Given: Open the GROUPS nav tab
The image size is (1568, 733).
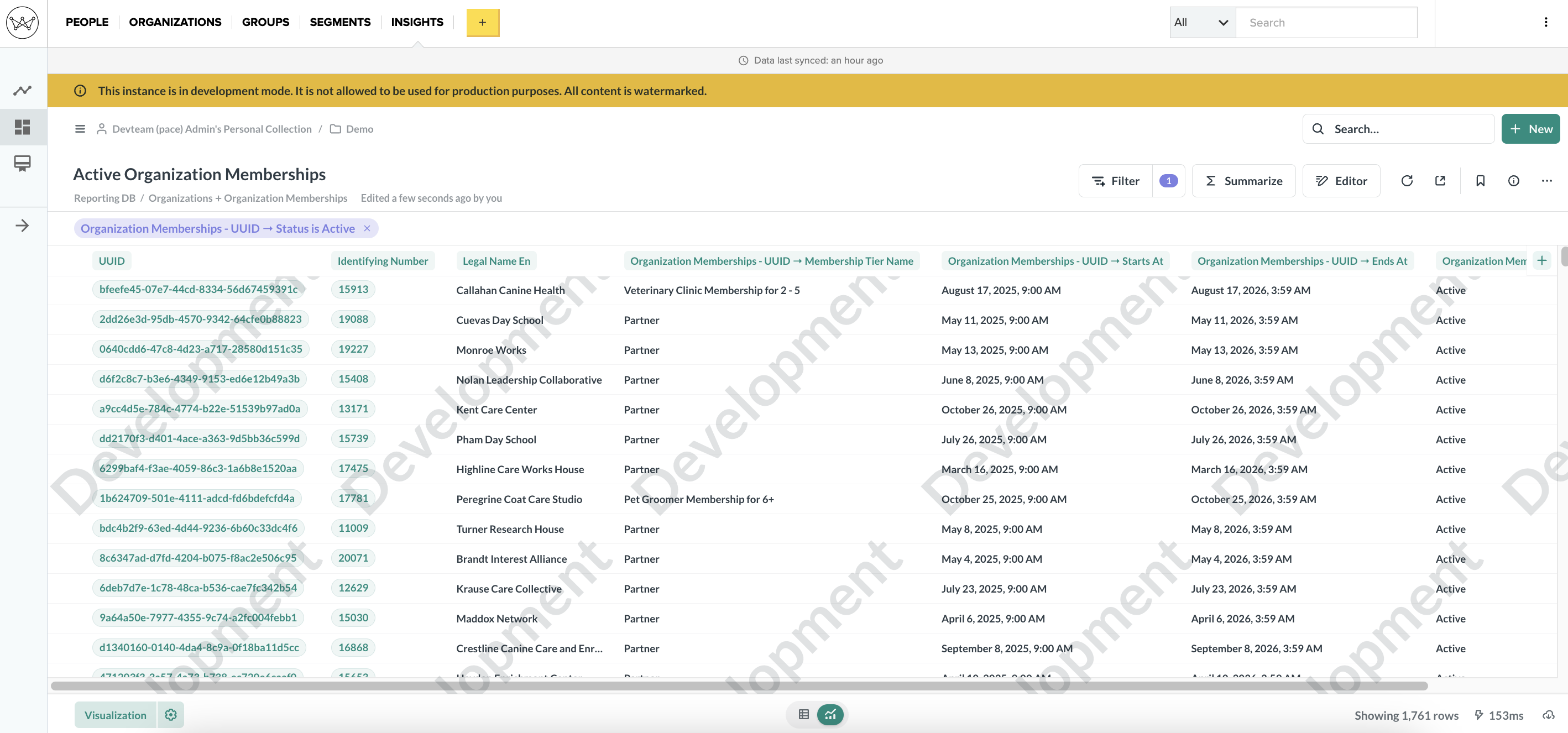Looking at the screenshot, I should [x=265, y=23].
